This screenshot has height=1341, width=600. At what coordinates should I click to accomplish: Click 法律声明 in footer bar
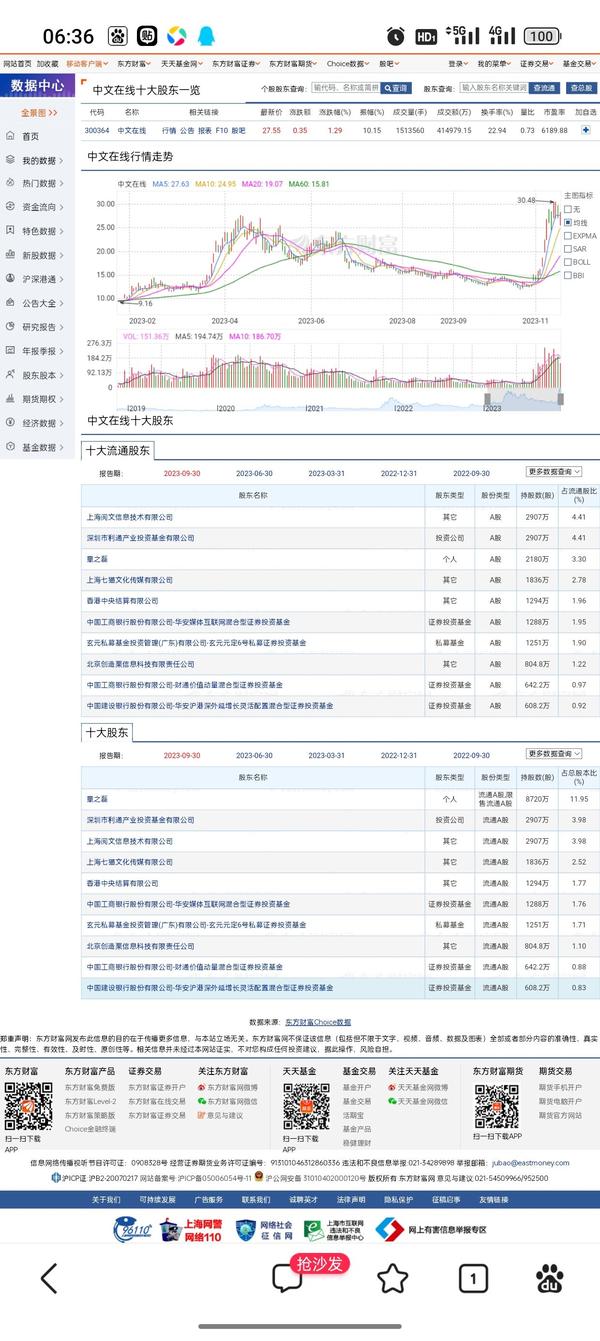[x=350, y=1199]
